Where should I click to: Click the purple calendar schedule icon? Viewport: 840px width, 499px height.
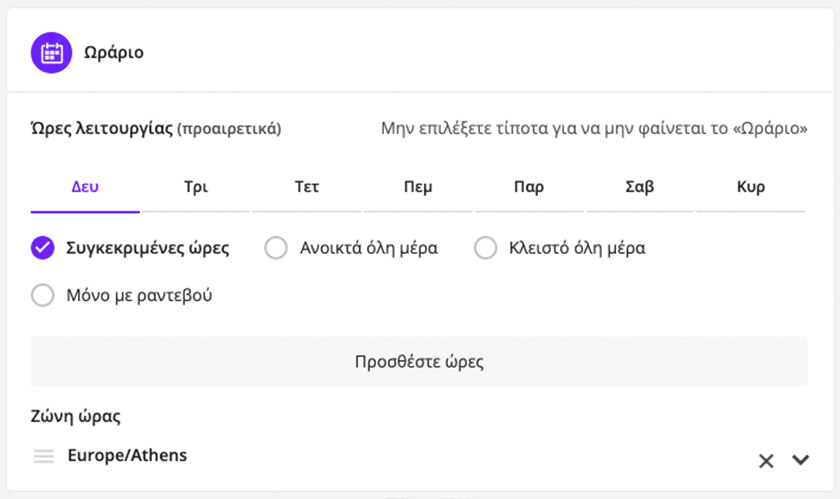tap(51, 52)
